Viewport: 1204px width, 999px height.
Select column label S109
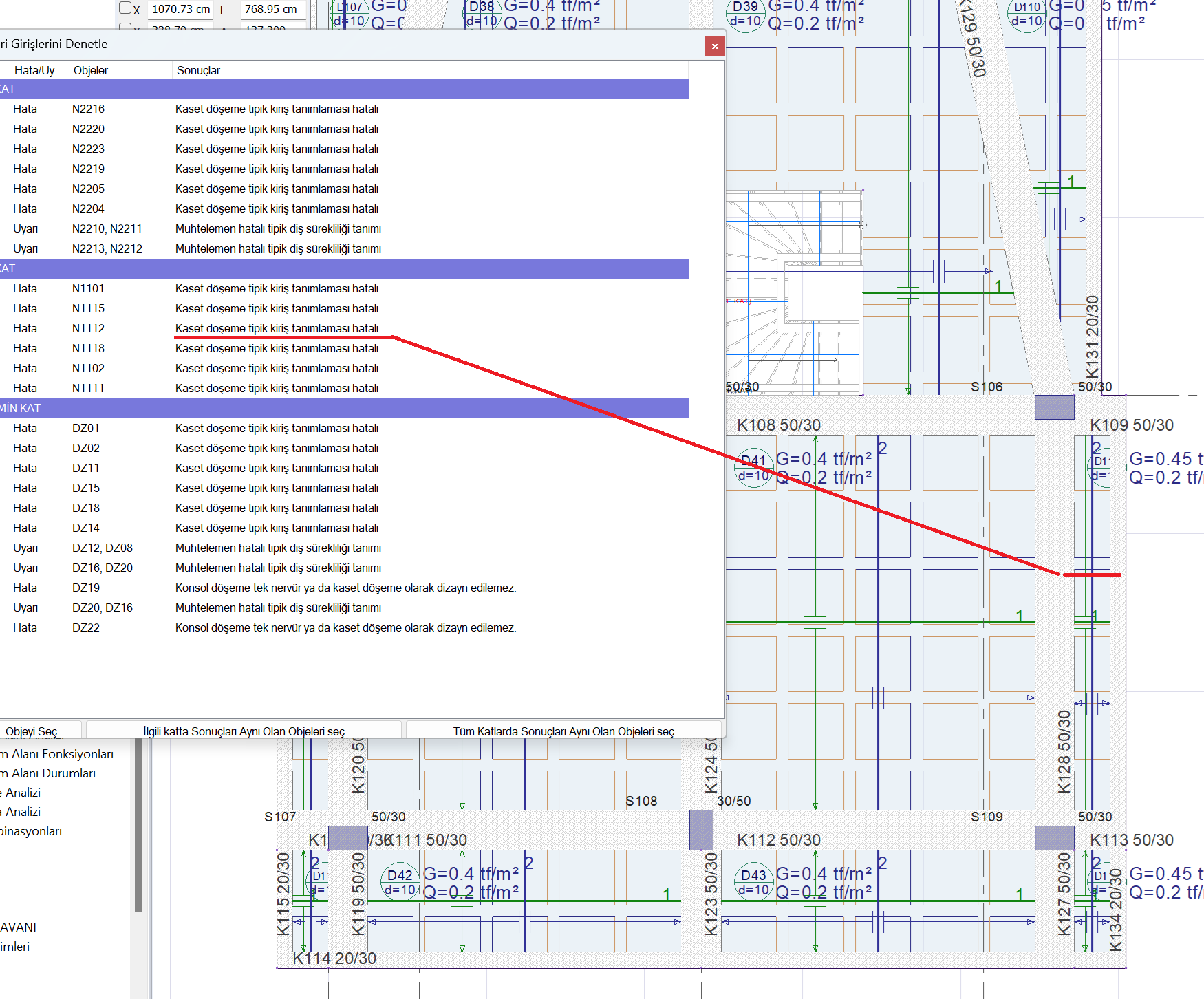point(987,817)
